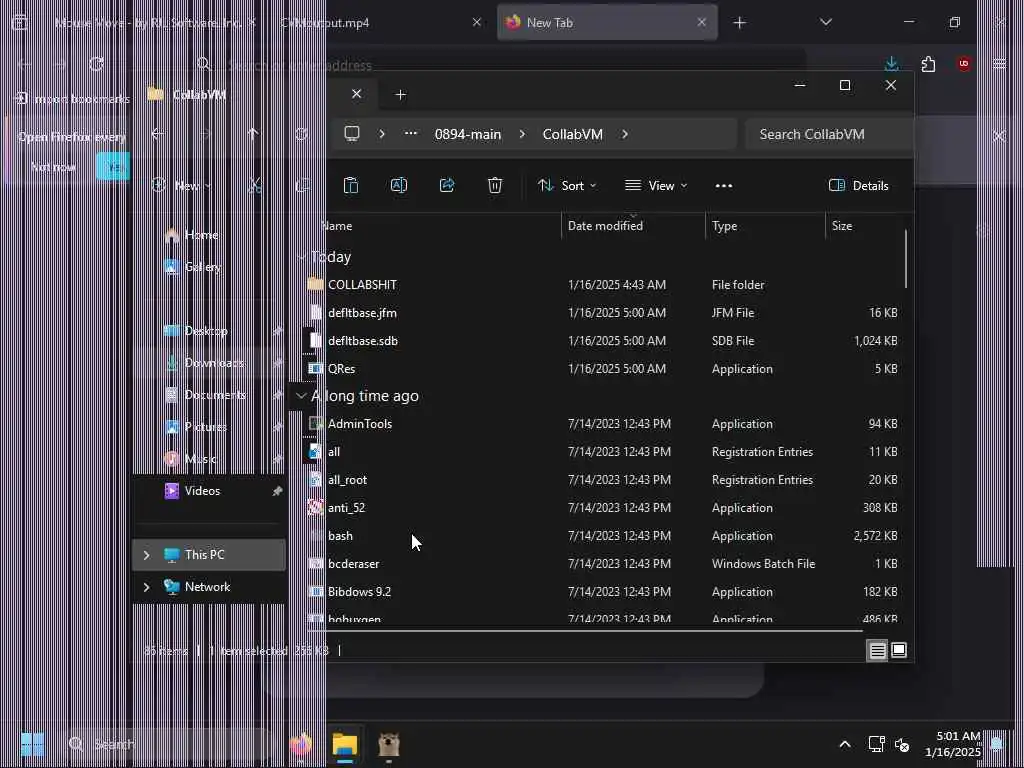
Task: Expand This PC in navigation pane
Action: pyautogui.click(x=146, y=554)
